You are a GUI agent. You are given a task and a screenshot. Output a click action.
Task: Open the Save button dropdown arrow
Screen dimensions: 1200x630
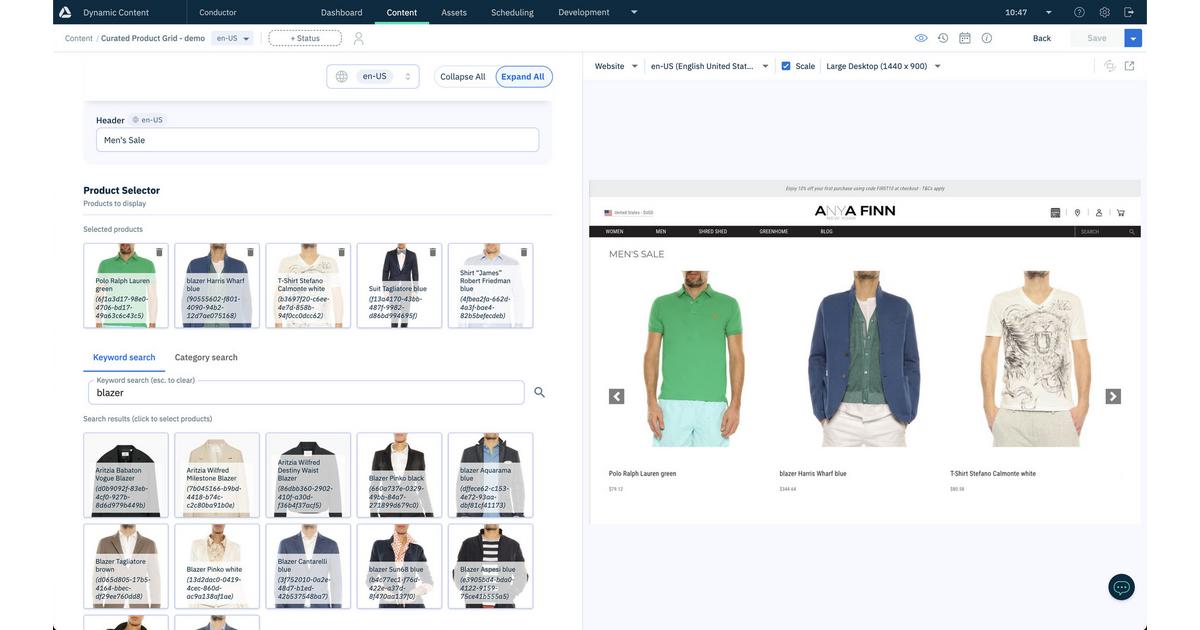coord(1133,38)
